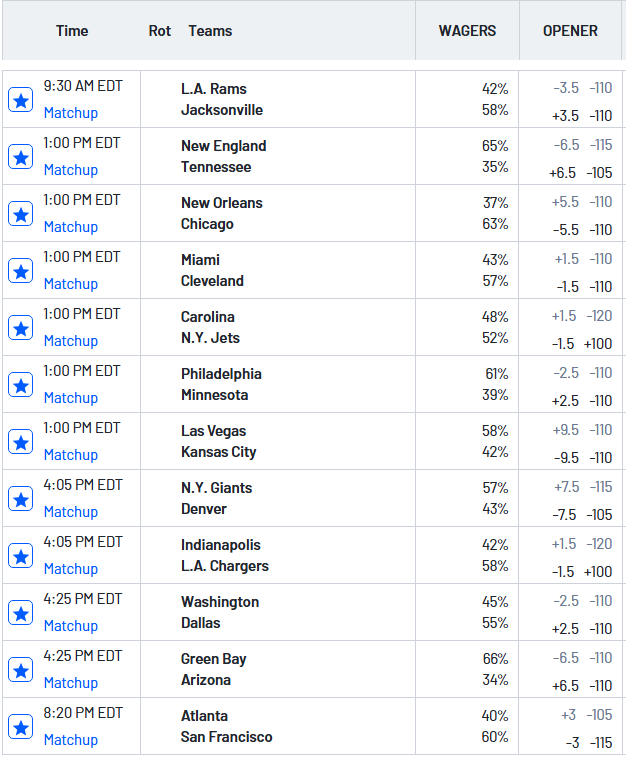The width and height of the screenshot is (626, 759).
Task: Select the Green Bay -6.5 opener line
Action: tap(582, 658)
